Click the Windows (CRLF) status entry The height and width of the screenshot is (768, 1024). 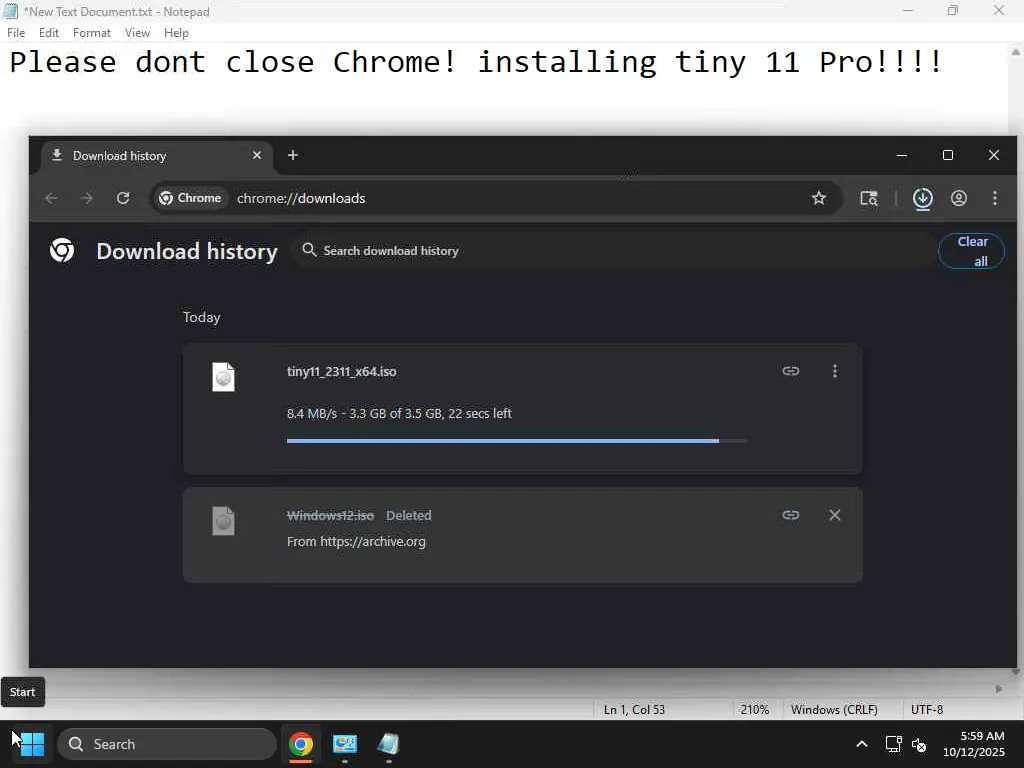pos(834,709)
